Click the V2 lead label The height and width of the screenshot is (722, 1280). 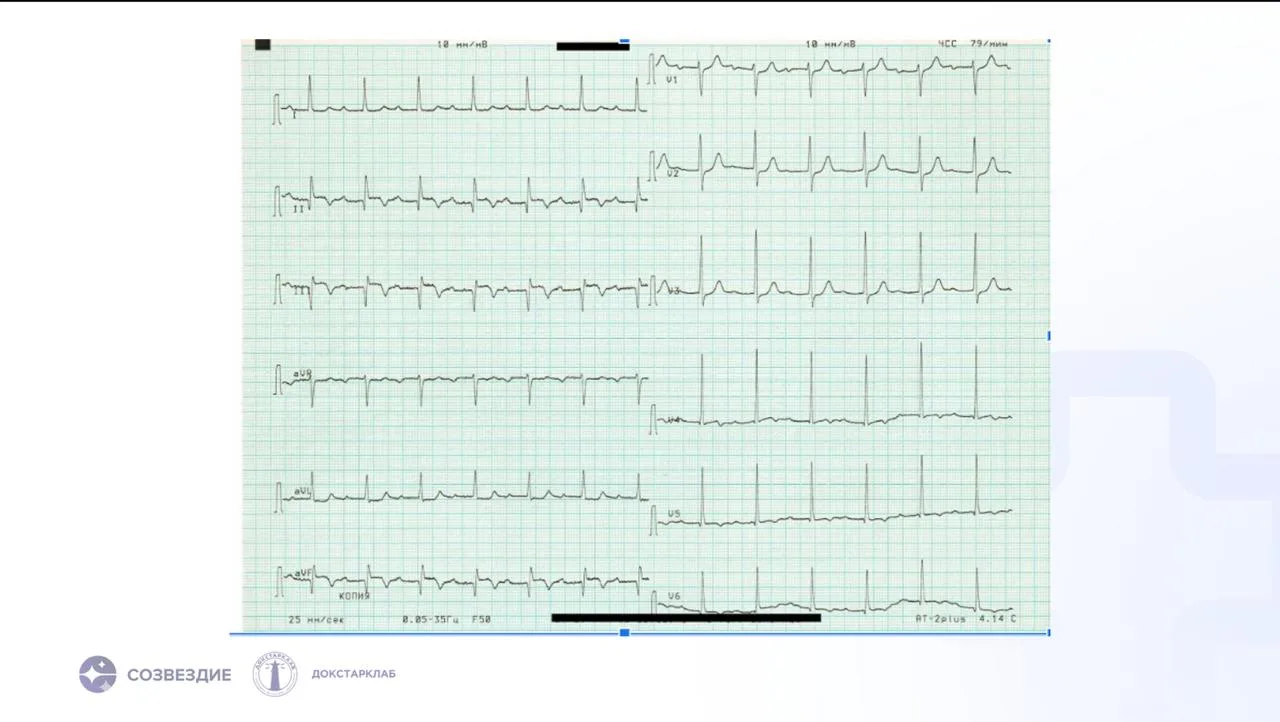click(x=673, y=174)
